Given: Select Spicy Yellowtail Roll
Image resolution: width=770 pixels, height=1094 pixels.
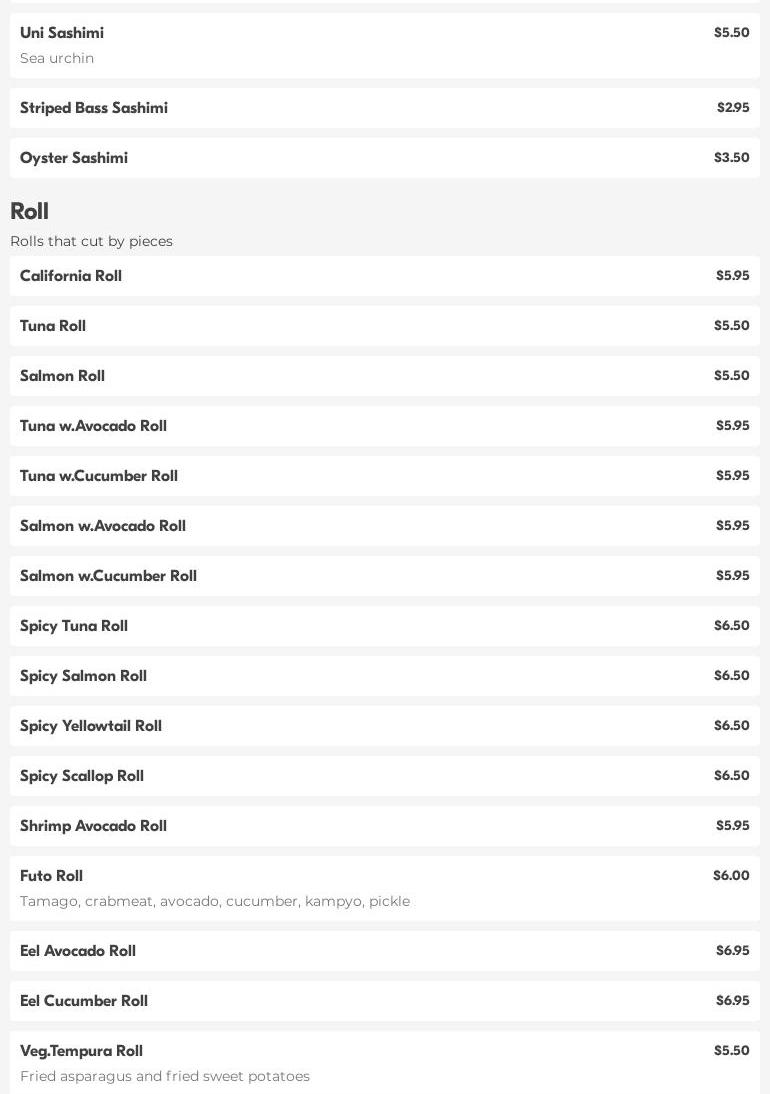Looking at the screenshot, I should (384, 726).
